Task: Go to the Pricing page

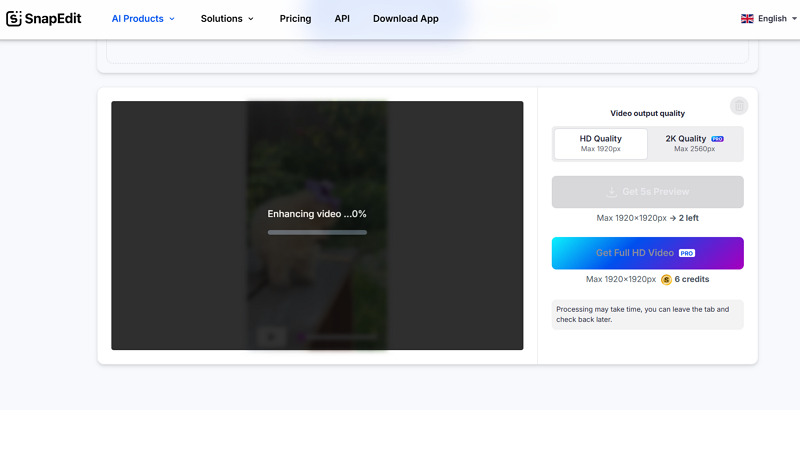Action: click(x=295, y=19)
